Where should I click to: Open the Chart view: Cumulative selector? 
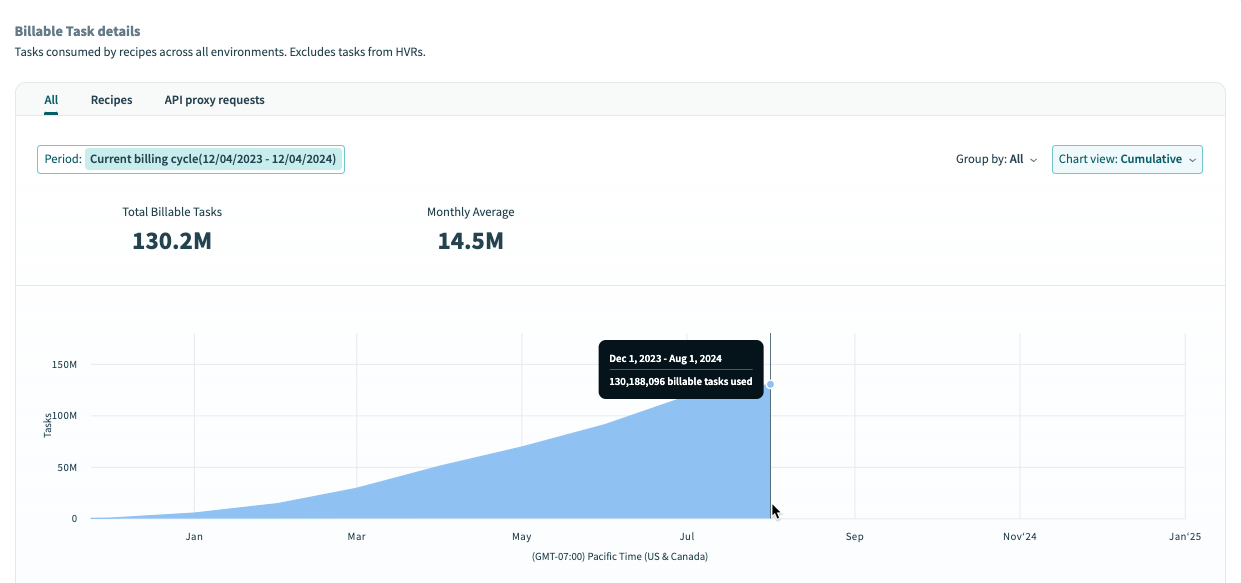pos(1127,159)
